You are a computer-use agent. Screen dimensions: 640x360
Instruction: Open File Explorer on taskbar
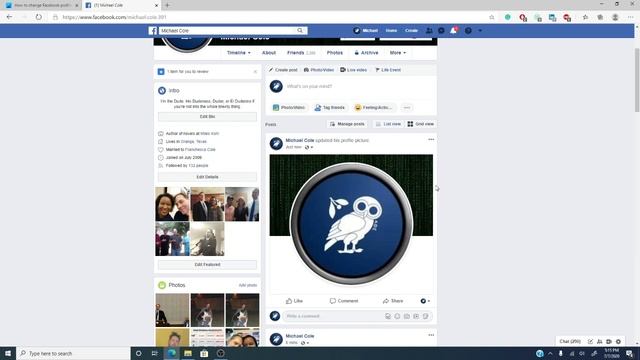pos(188,353)
